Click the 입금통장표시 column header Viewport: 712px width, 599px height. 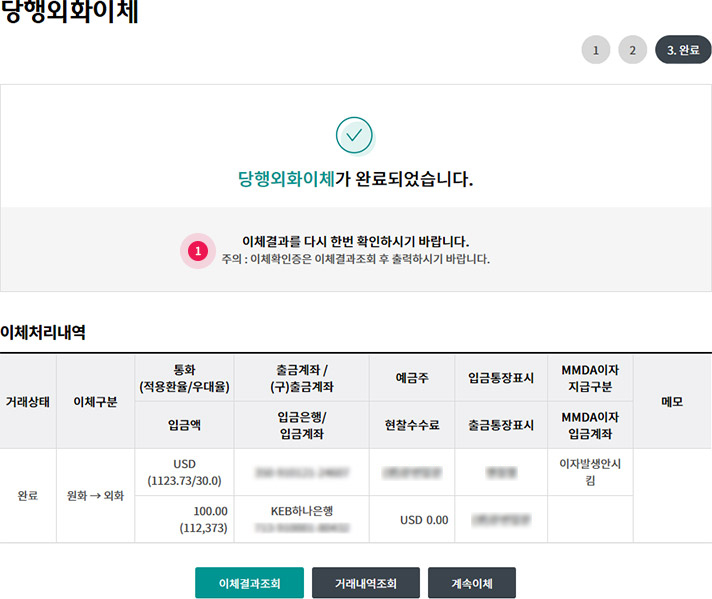(x=500, y=378)
